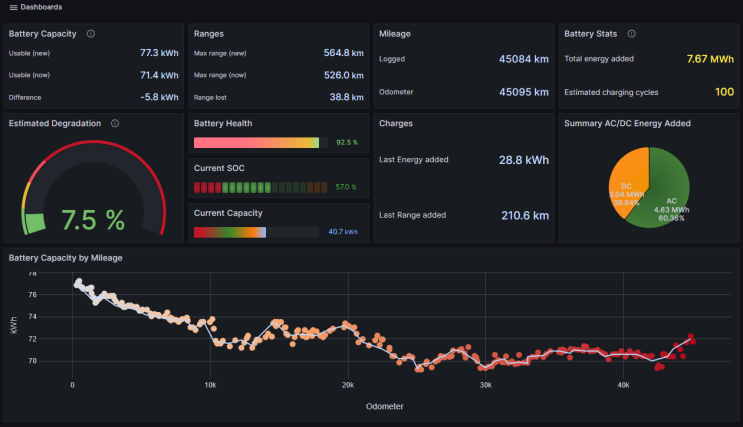Click Last Range added value 210.6 km

525,216
